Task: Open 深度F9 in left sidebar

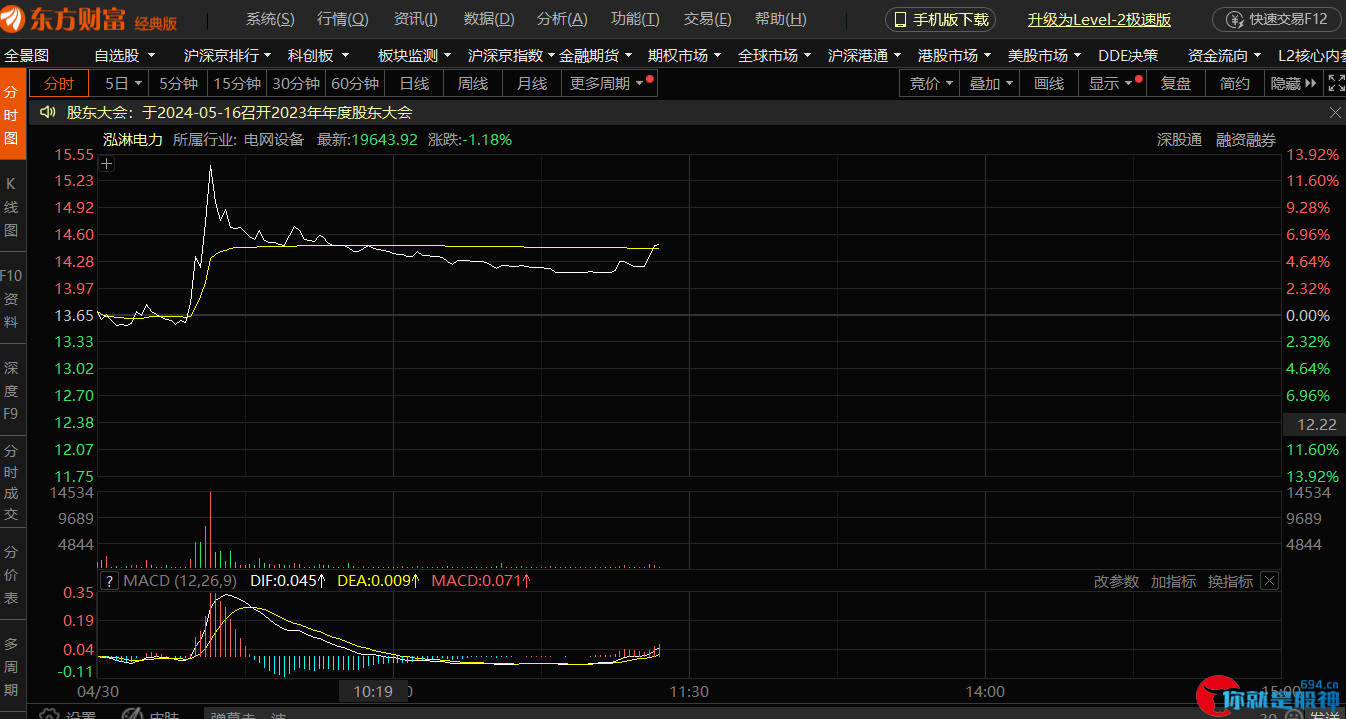Action: click(x=12, y=391)
